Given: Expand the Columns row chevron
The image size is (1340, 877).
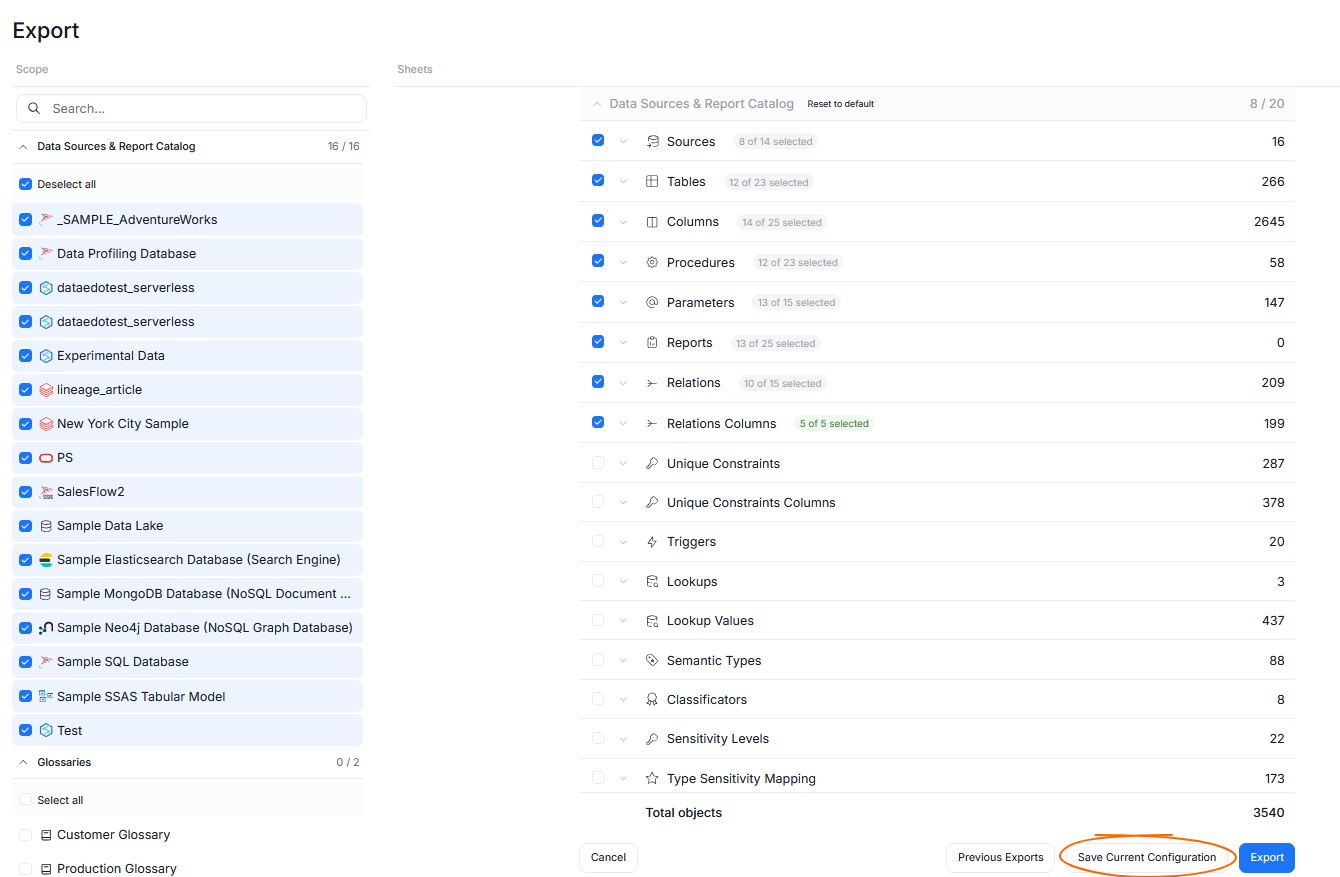Looking at the screenshot, I should click(x=623, y=222).
